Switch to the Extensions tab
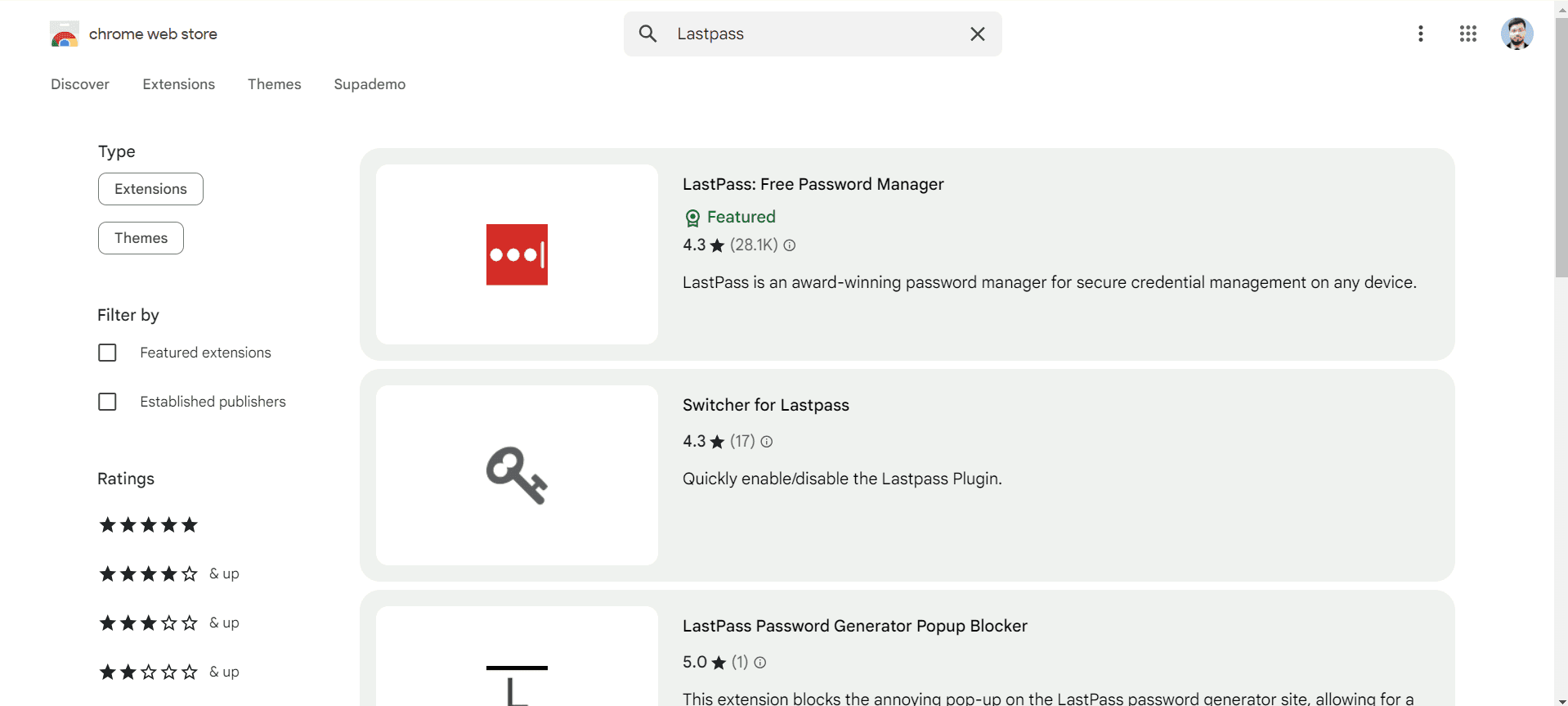The height and width of the screenshot is (706, 1568). pyautogui.click(x=178, y=84)
